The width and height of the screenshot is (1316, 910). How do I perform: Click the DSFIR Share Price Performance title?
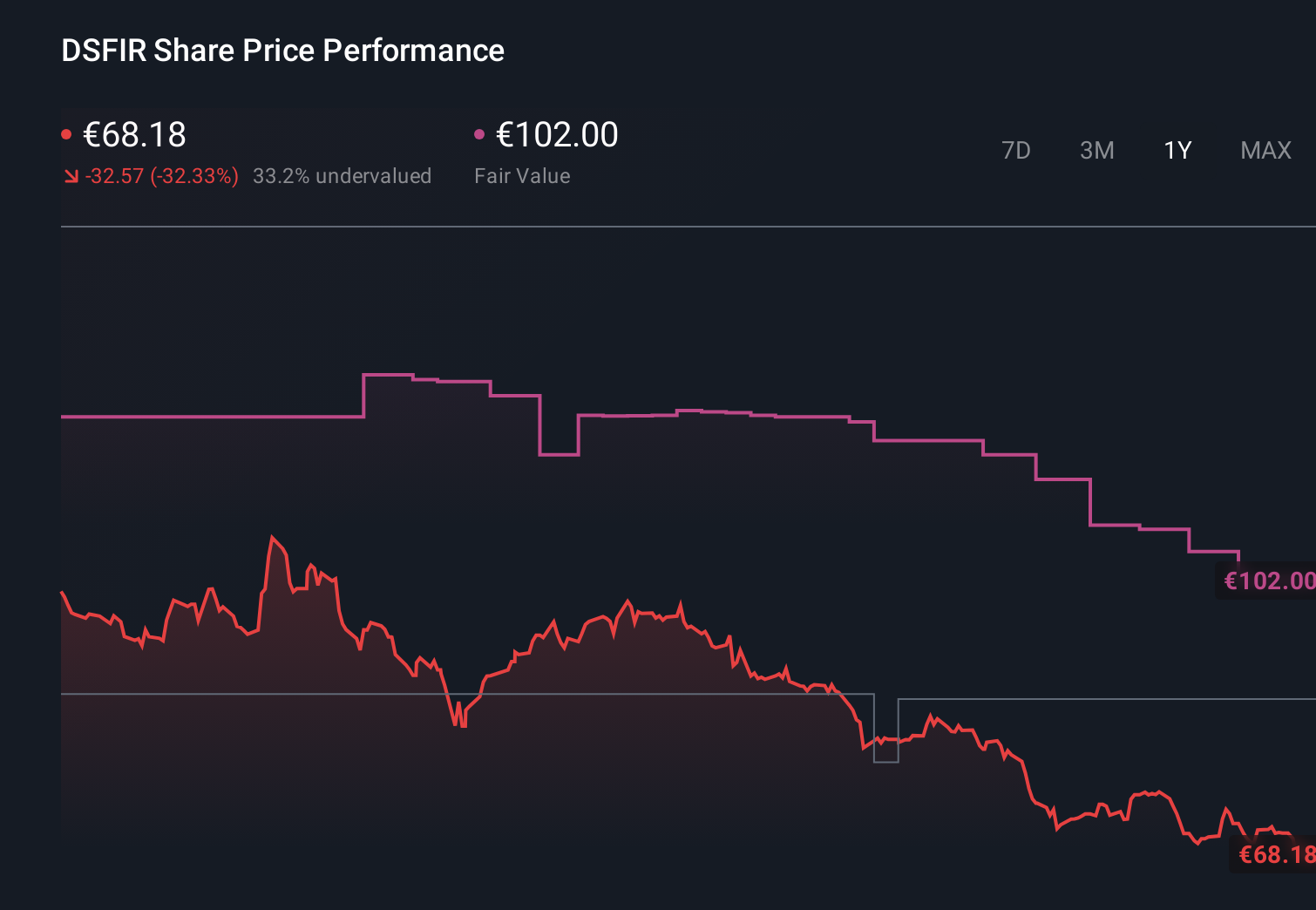point(282,51)
